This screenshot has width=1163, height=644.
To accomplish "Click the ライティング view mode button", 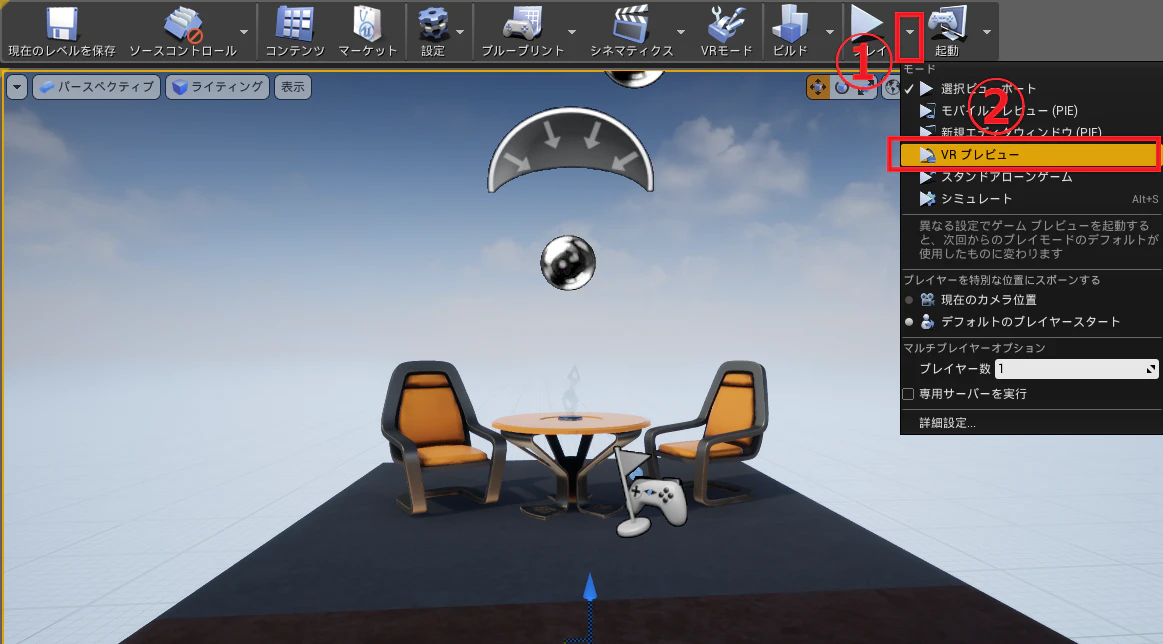I will point(217,87).
